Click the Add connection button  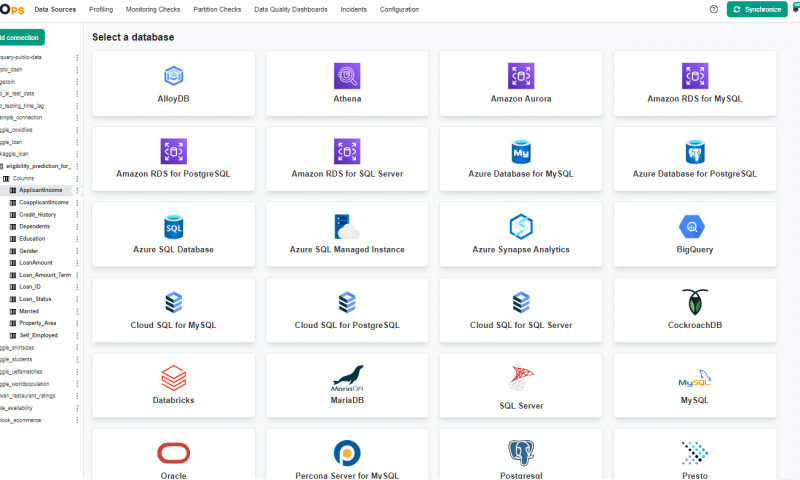coord(20,37)
